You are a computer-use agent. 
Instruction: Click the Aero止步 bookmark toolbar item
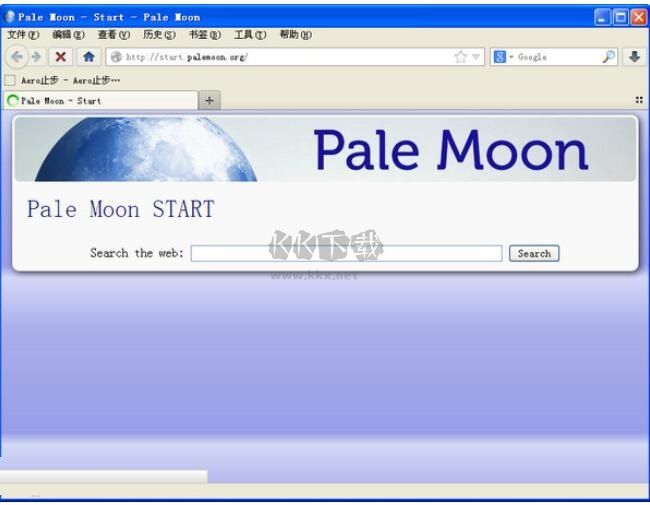tap(63, 80)
